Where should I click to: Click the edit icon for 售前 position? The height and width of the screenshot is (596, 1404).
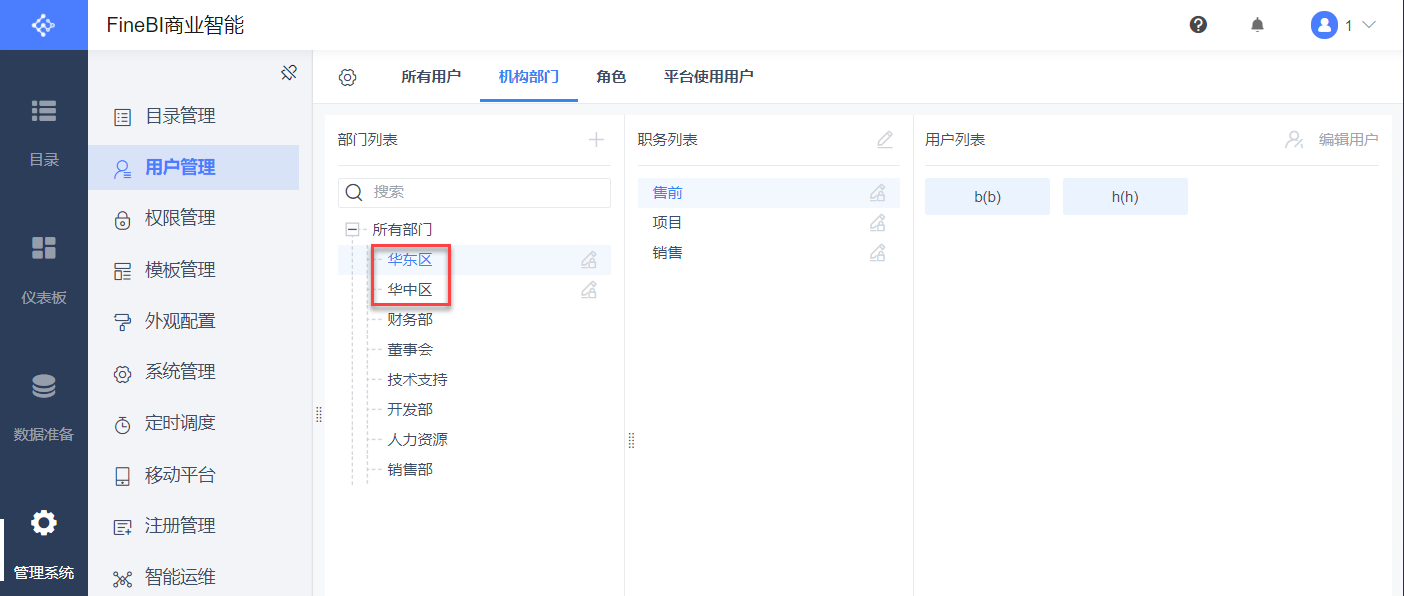(877, 193)
